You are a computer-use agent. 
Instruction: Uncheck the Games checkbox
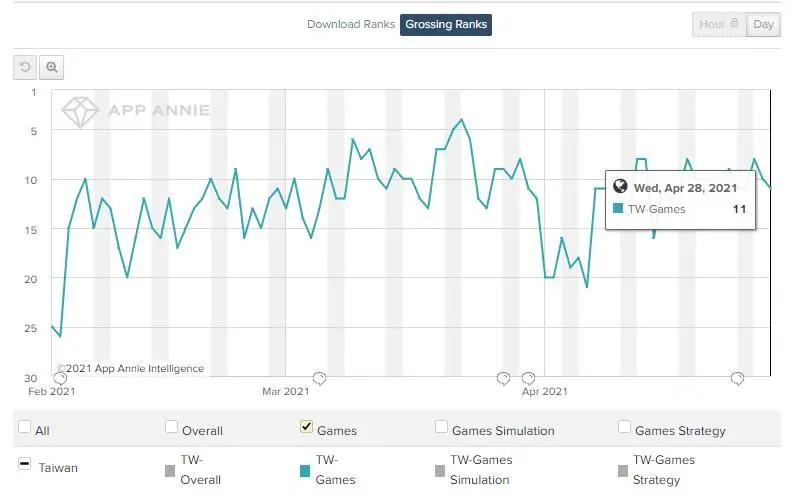[x=307, y=428]
